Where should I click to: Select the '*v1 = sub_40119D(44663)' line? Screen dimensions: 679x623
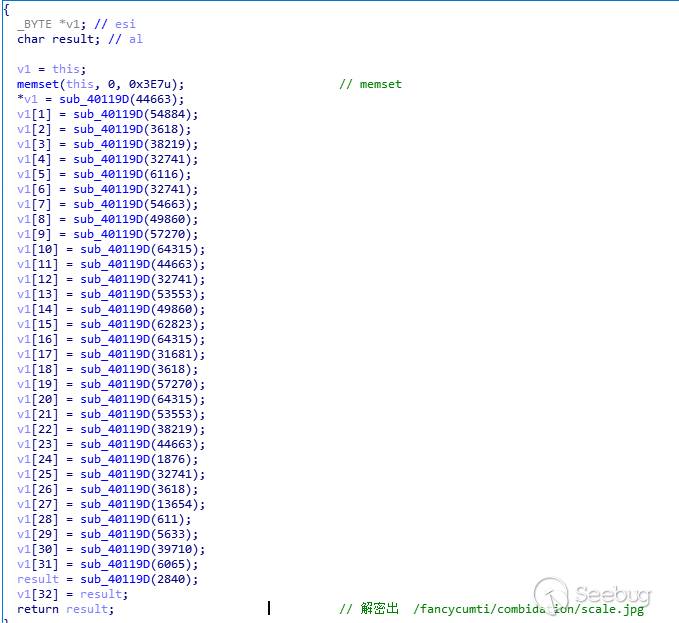(x=100, y=99)
